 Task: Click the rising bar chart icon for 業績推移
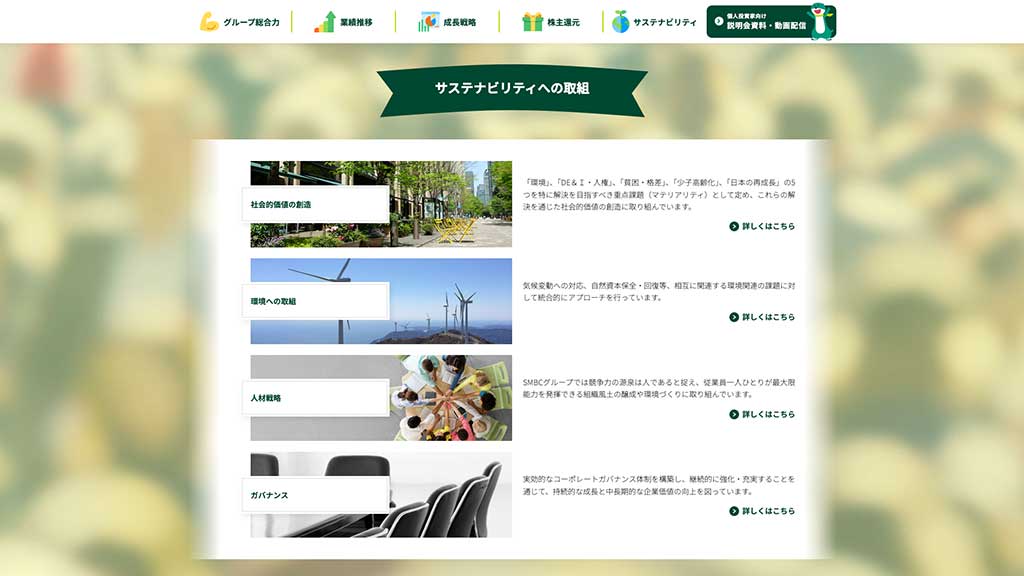tap(325, 21)
